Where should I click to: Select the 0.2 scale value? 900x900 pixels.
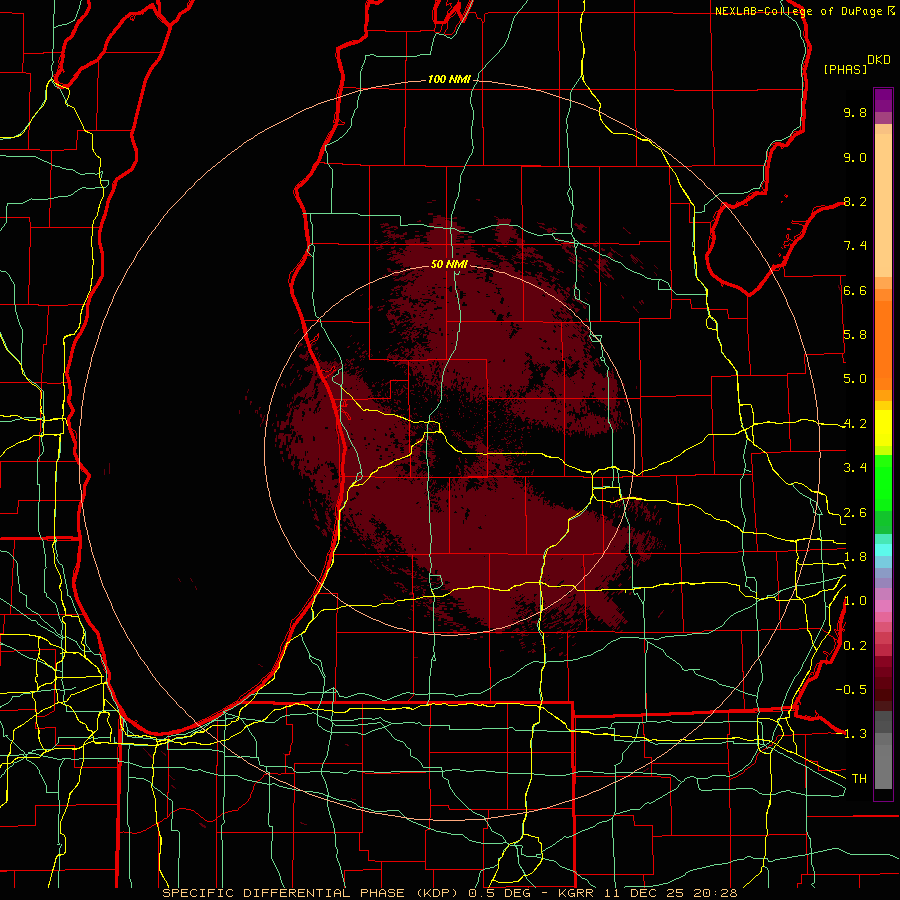855,646
